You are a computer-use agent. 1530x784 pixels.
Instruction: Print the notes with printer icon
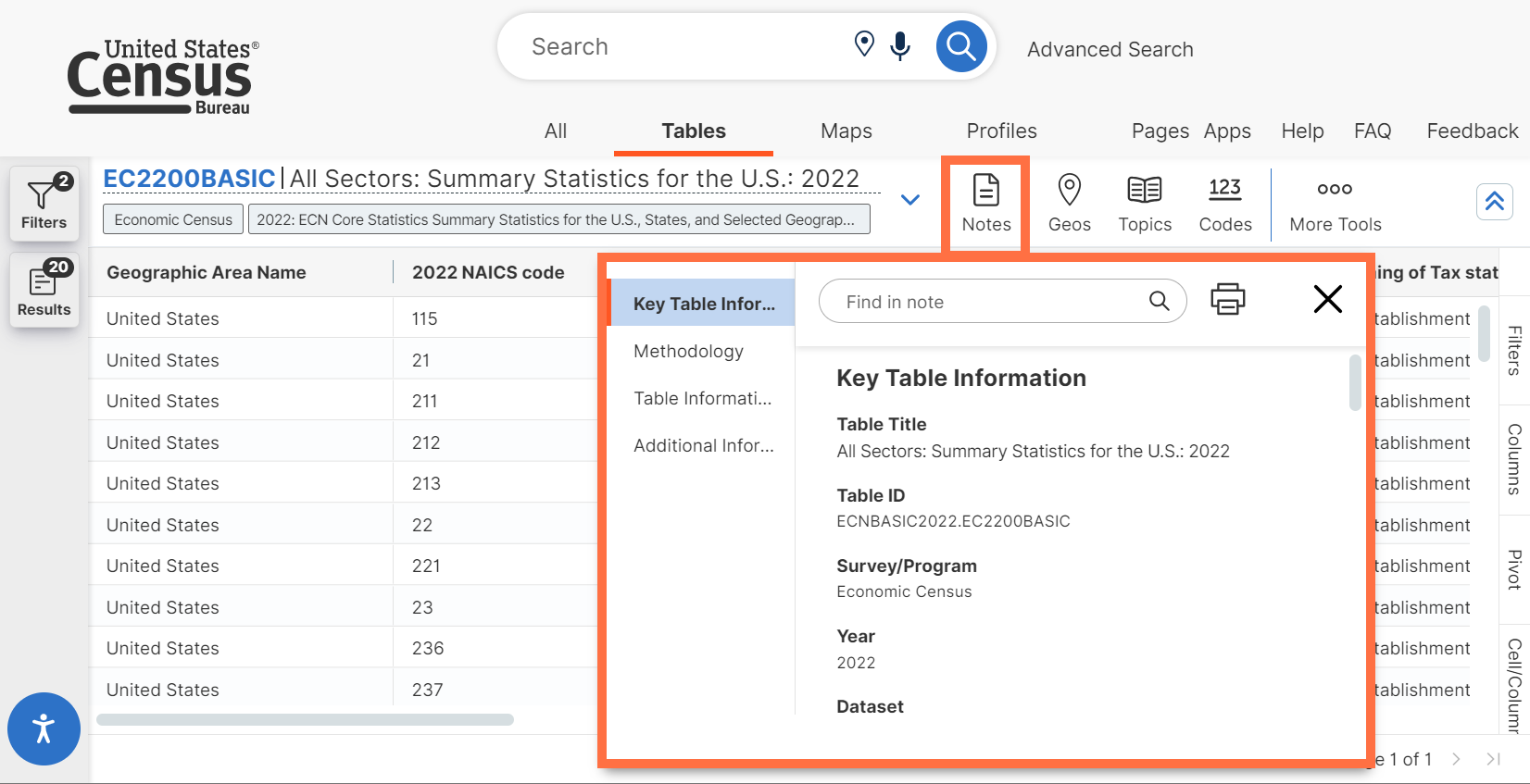click(x=1228, y=299)
